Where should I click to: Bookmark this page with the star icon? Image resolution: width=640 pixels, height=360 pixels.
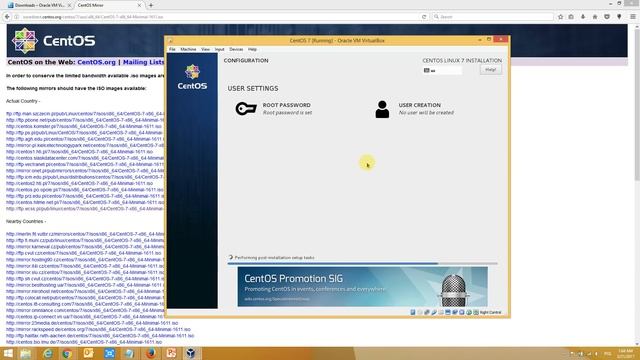pos(560,17)
